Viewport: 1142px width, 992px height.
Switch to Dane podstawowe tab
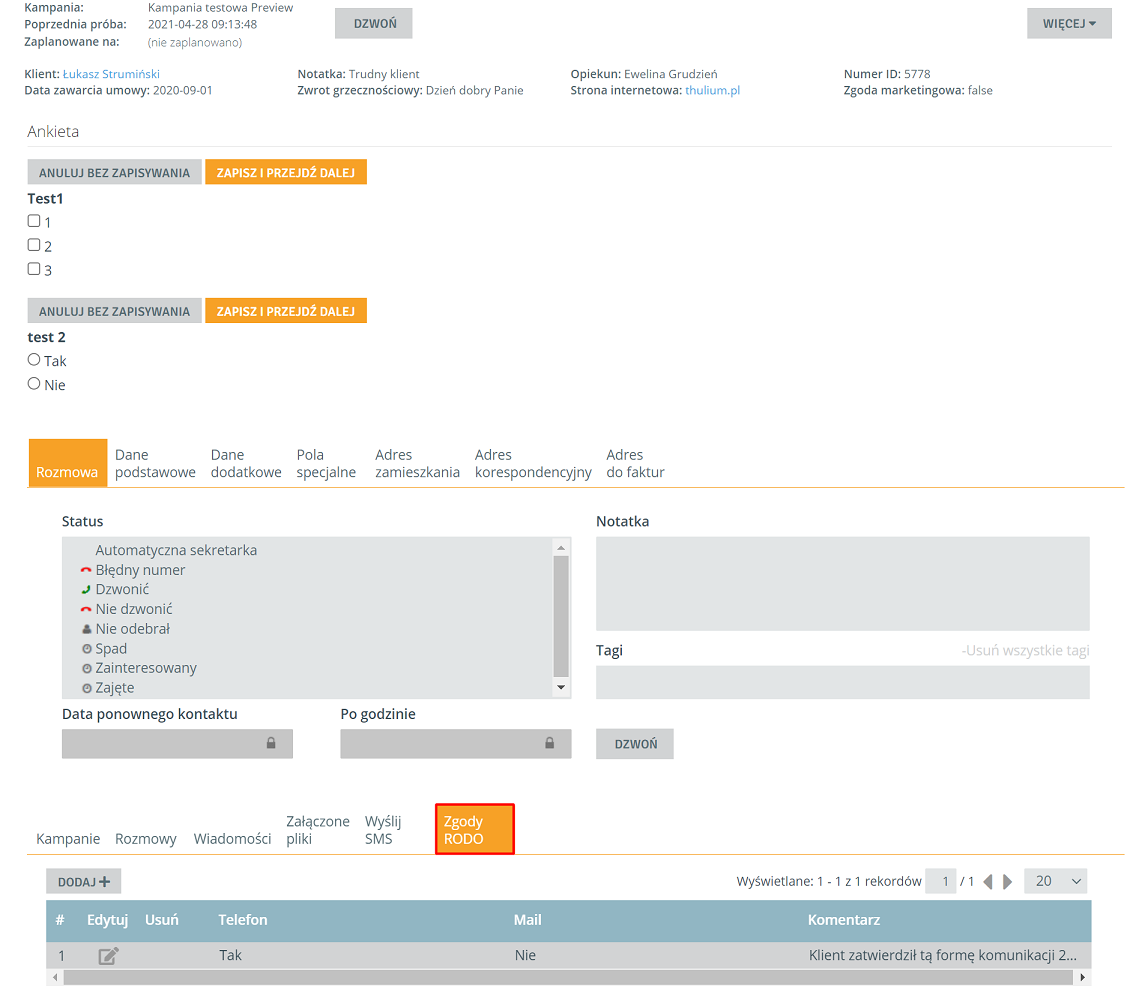coord(155,463)
